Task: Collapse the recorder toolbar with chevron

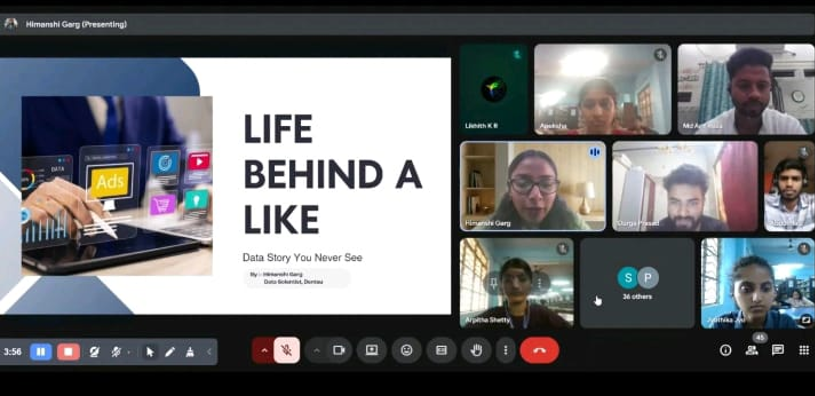Action: (x=209, y=352)
